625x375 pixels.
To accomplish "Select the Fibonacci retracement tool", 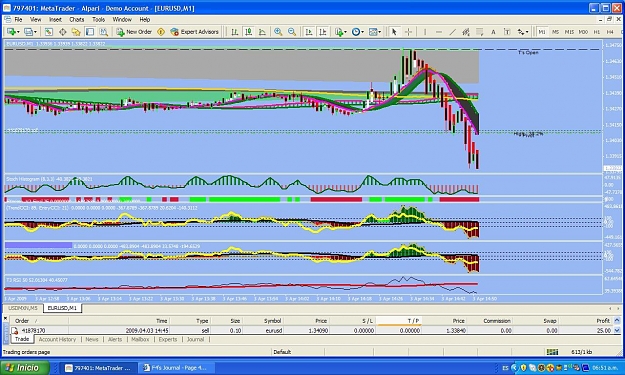I will [480, 32].
